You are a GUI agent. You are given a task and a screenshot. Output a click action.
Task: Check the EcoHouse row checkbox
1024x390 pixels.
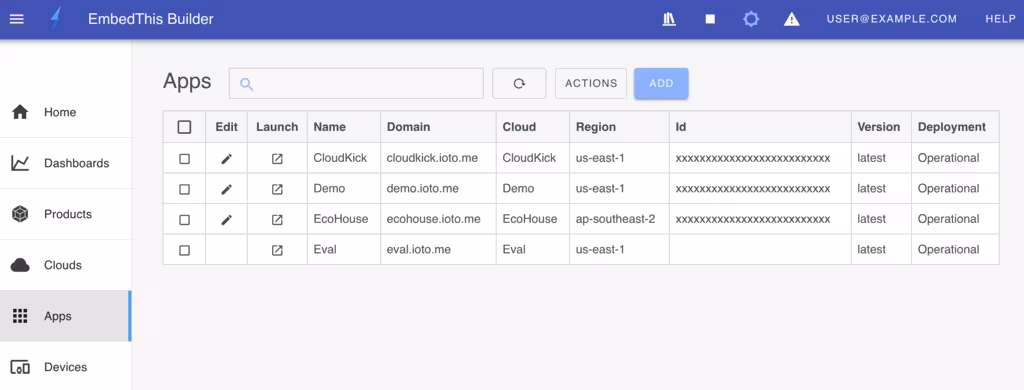[184, 219]
